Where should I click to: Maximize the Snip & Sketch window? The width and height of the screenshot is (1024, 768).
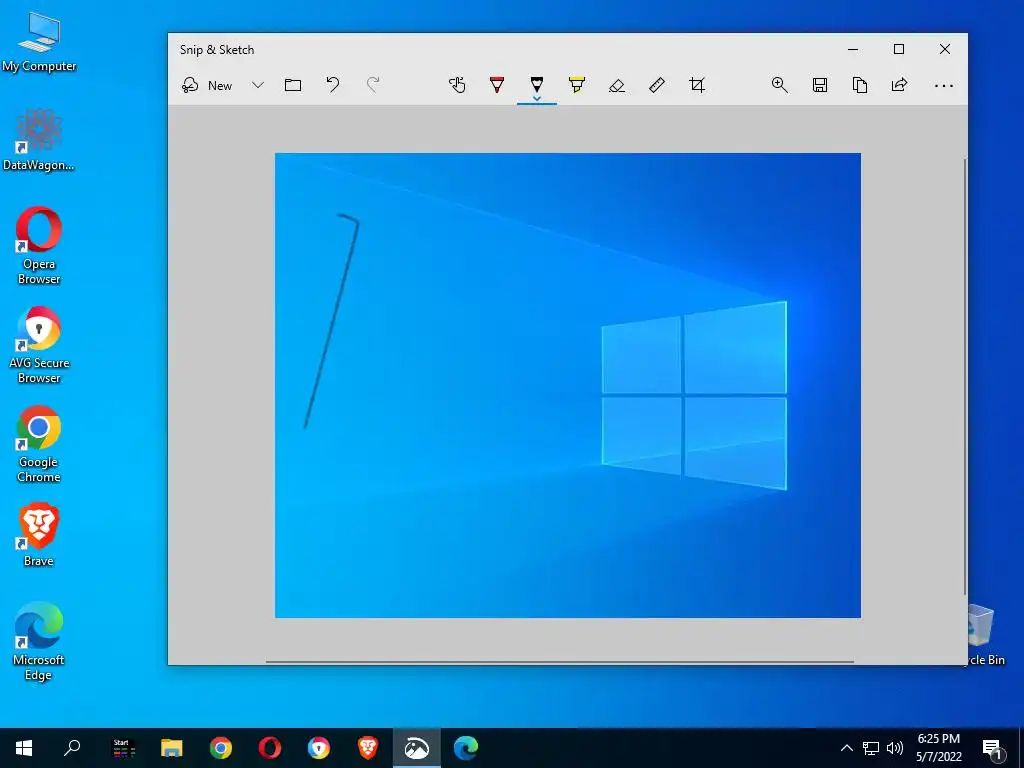coord(899,49)
